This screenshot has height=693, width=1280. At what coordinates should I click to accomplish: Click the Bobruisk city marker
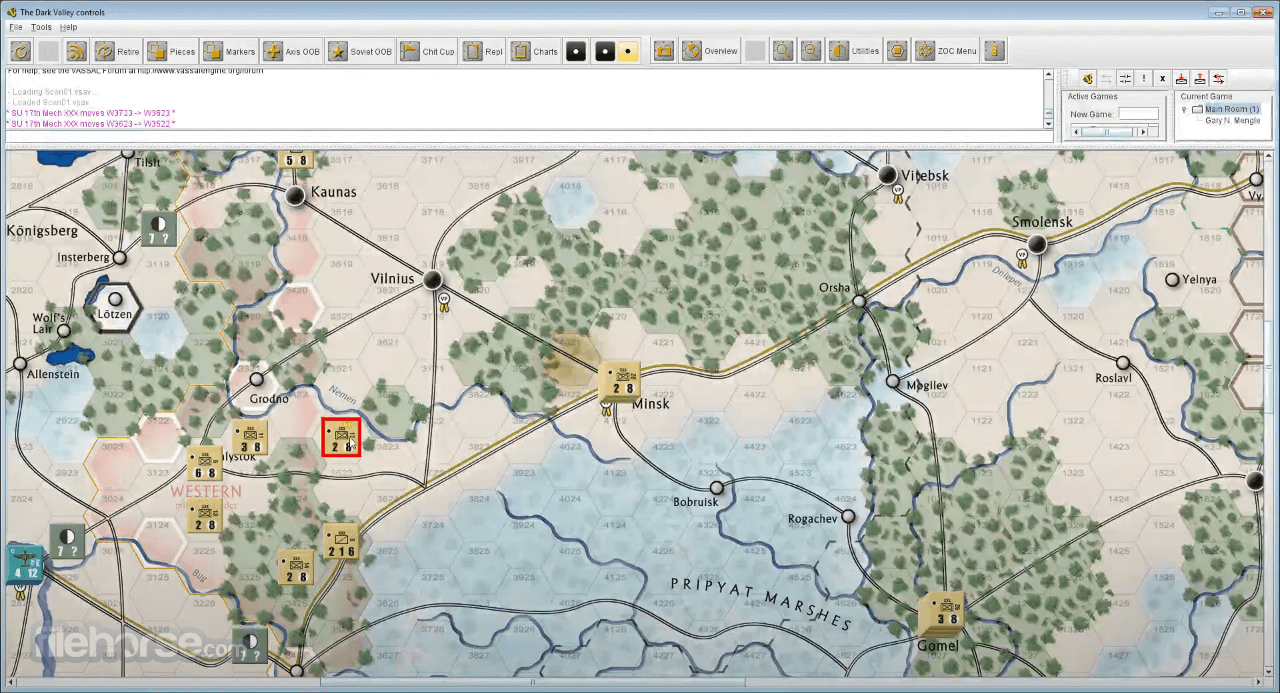coord(716,487)
